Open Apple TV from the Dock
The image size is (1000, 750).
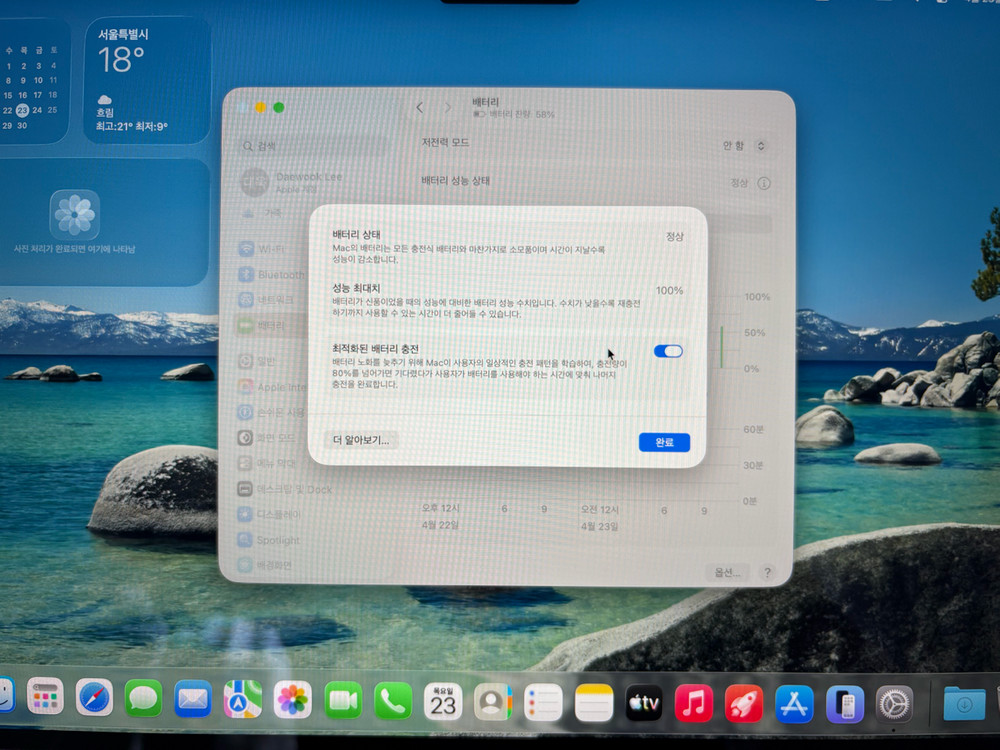tap(644, 703)
